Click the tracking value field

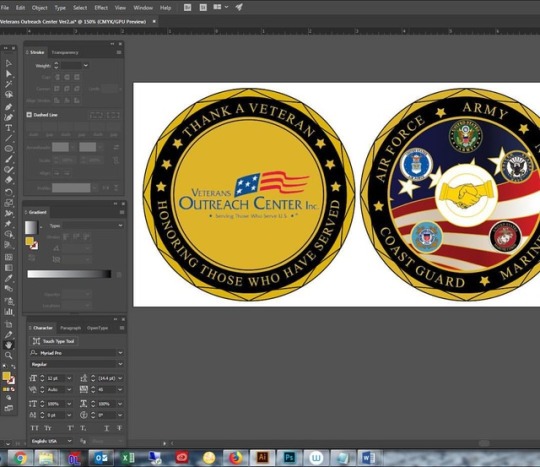107,390
